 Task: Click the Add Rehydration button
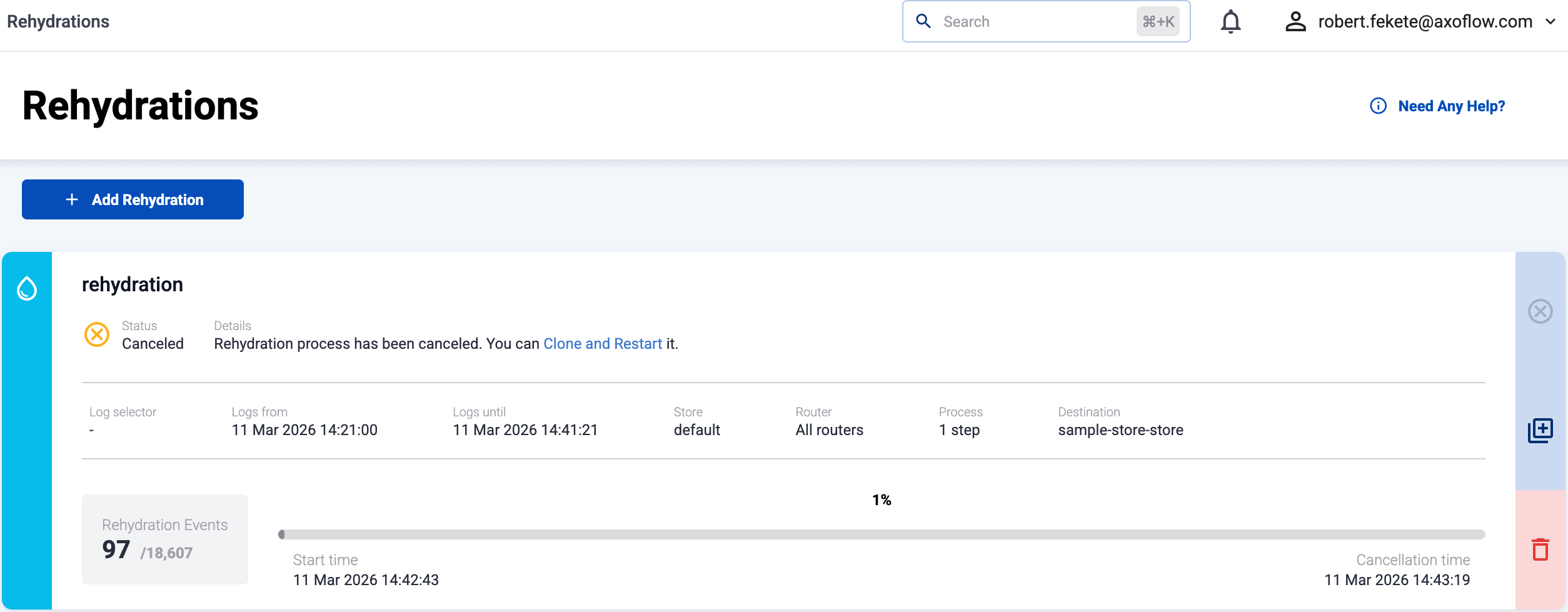tap(133, 199)
